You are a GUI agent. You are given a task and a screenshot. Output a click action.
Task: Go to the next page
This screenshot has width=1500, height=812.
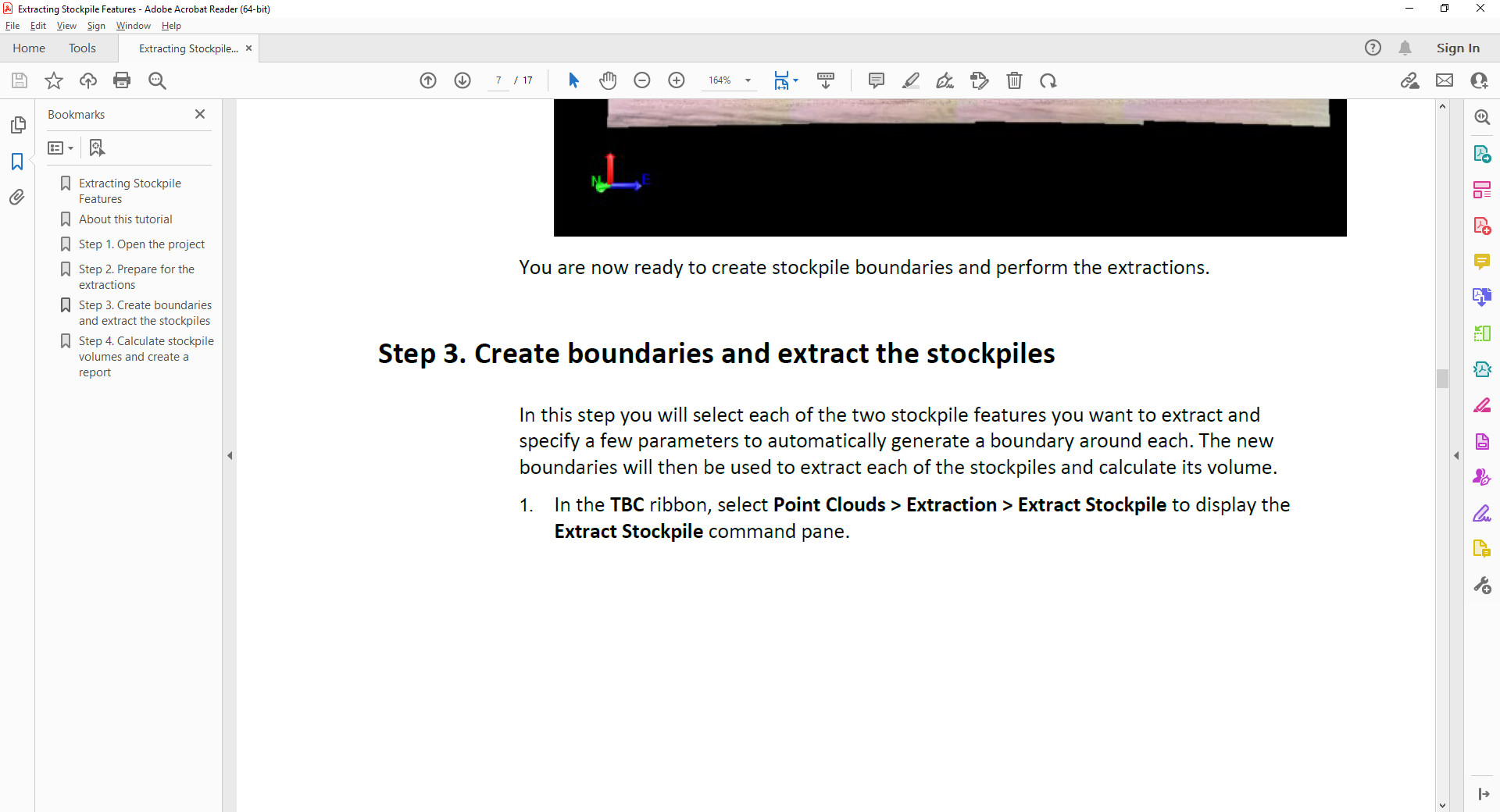[462, 80]
